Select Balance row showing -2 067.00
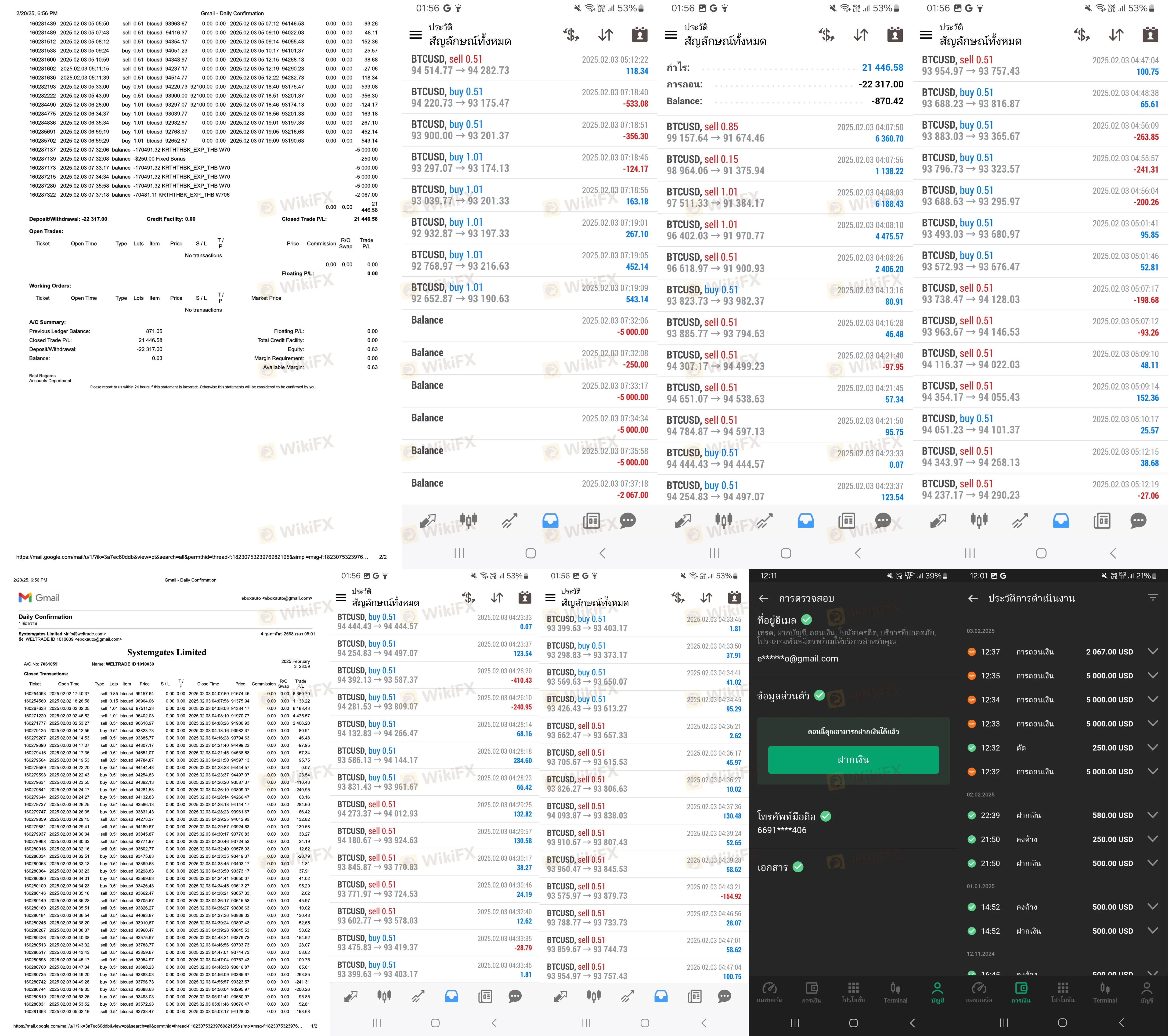This screenshot has height=1036, width=1169. tap(530, 488)
